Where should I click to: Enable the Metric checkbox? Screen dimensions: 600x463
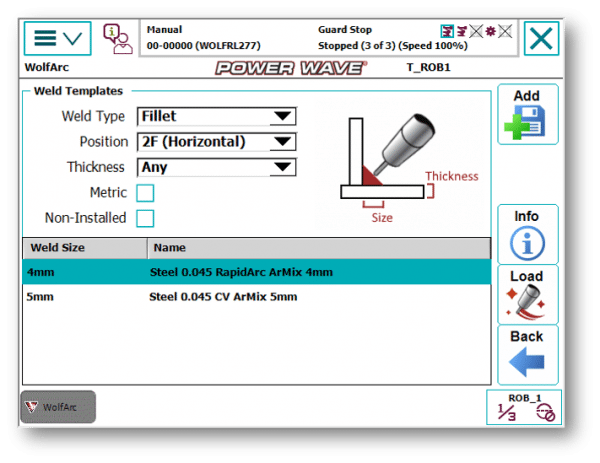[x=145, y=193]
